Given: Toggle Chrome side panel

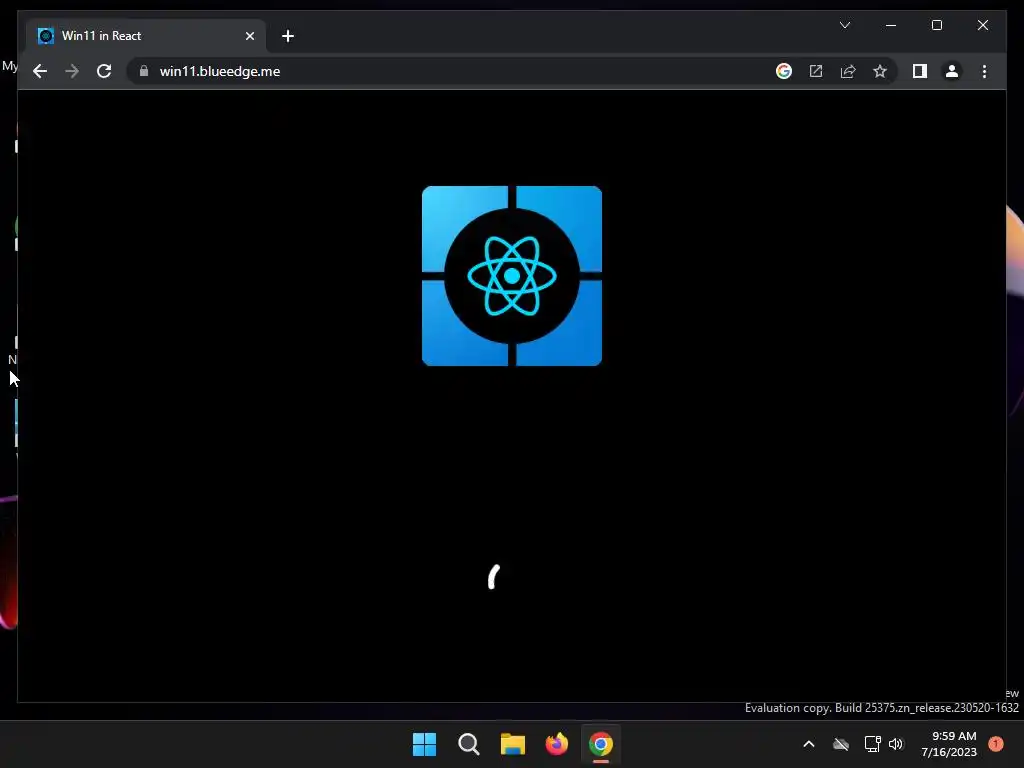Looking at the screenshot, I should (x=920, y=71).
